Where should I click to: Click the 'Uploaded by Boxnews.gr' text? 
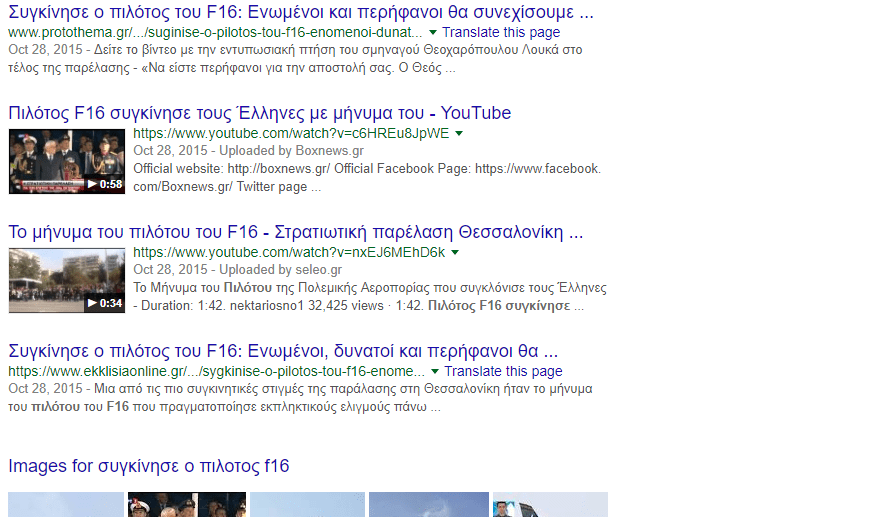click(x=291, y=151)
